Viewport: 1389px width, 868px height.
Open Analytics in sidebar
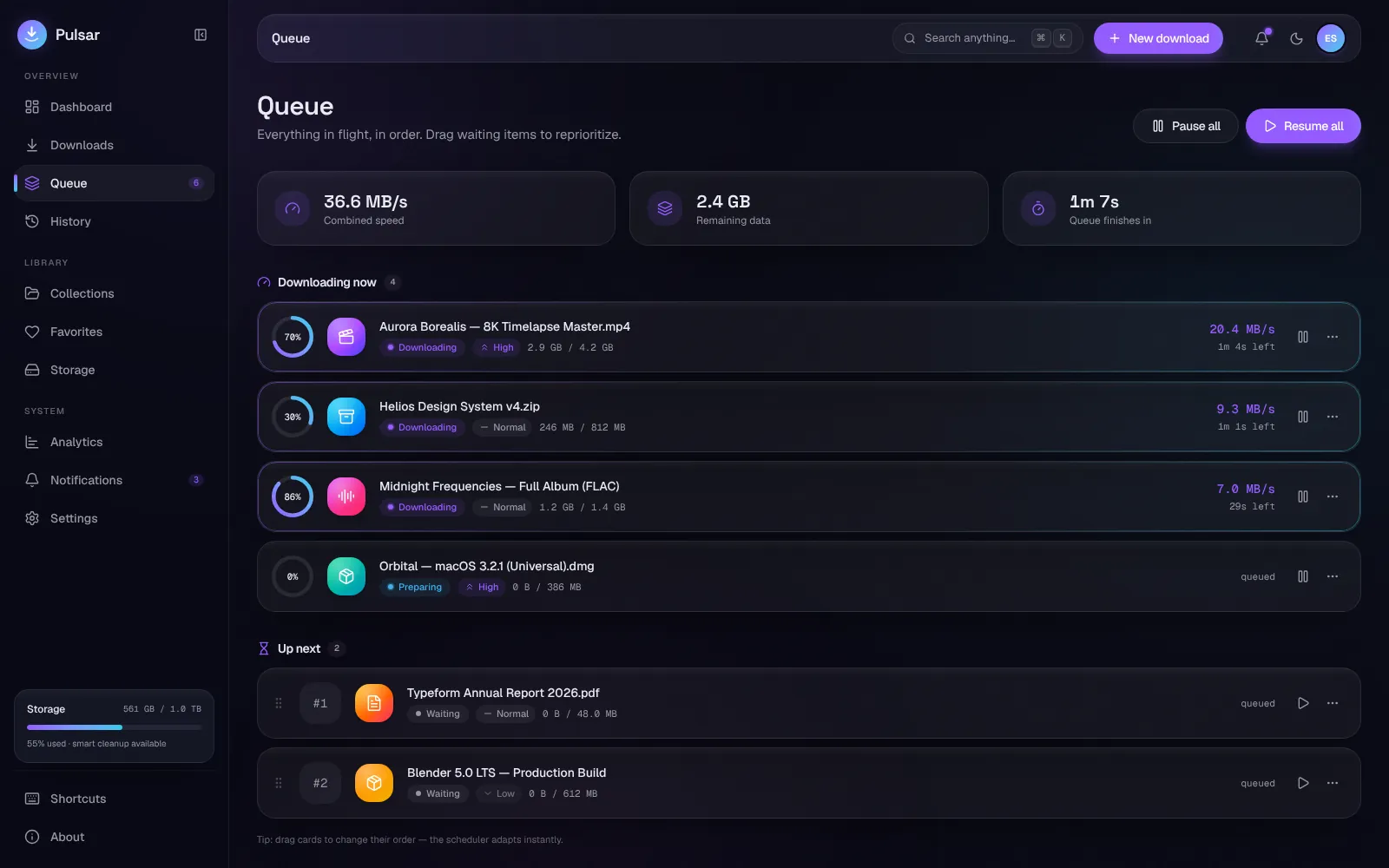click(x=114, y=442)
